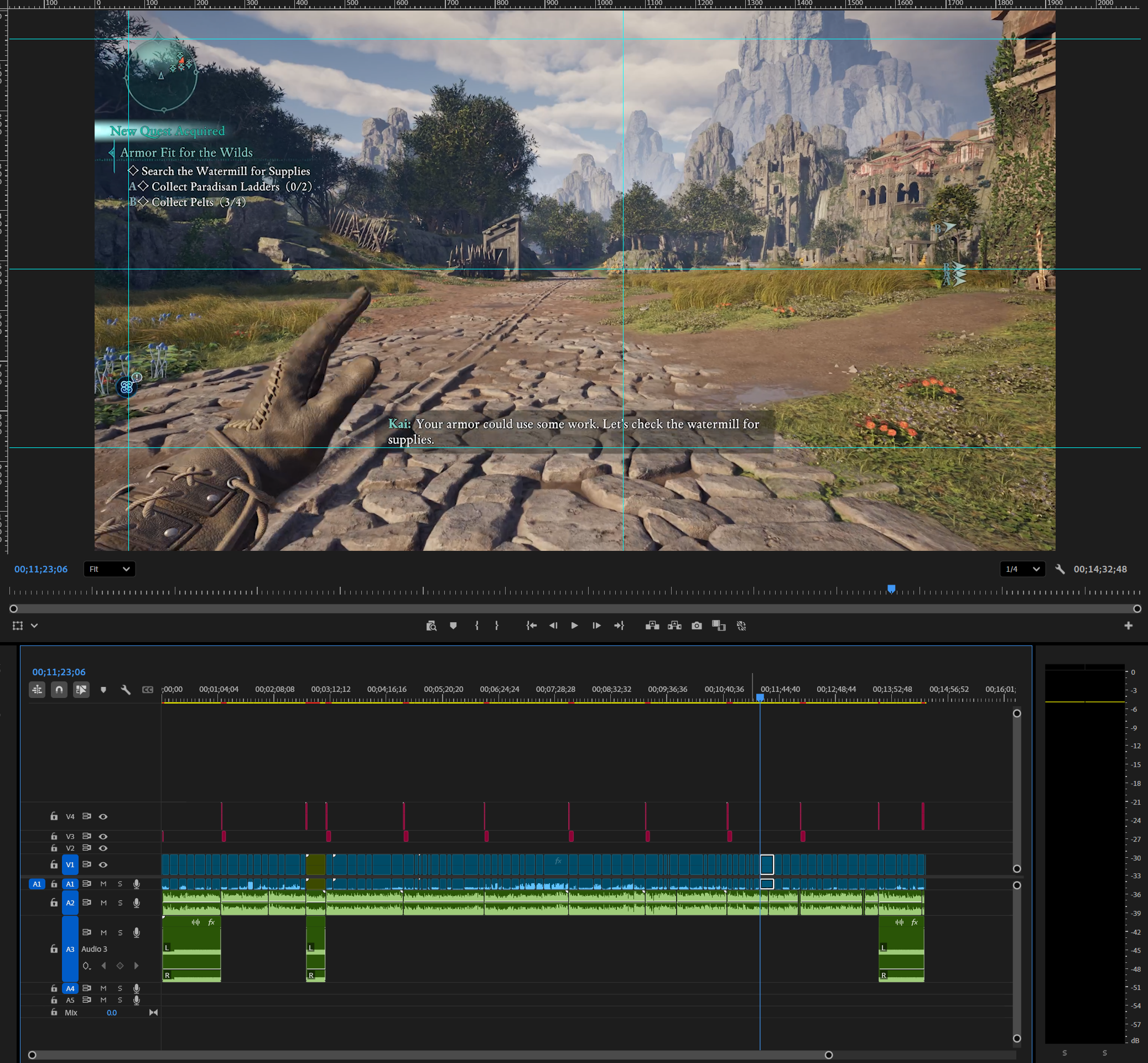
Task: Click the Mix volume value 0.0
Action: (112, 1012)
